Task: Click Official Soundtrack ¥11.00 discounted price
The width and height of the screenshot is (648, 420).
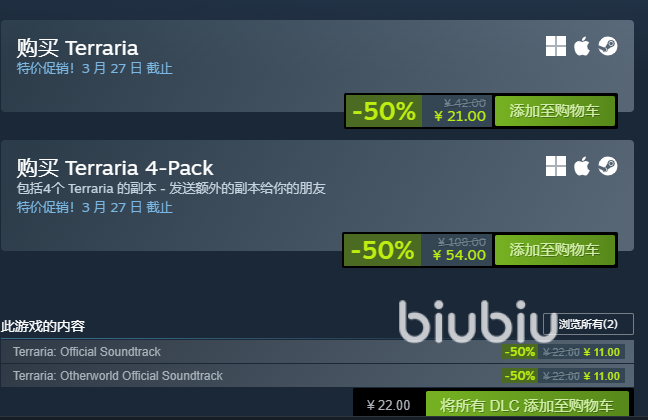Action: click(602, 352)
